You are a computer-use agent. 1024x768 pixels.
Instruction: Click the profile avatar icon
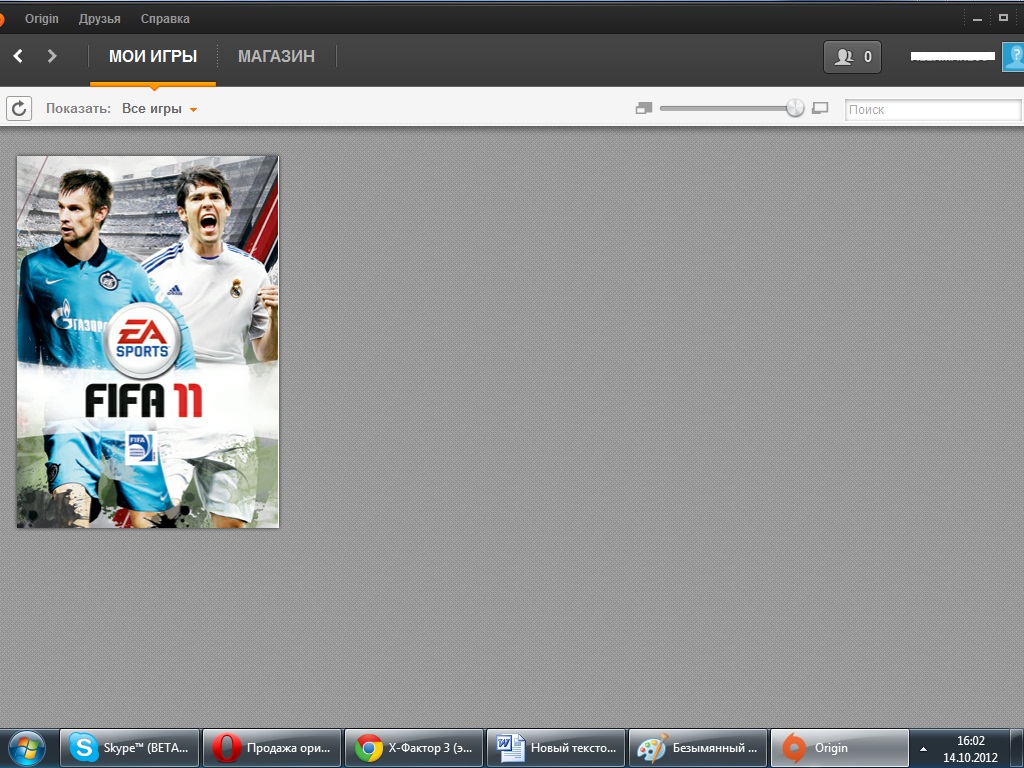1013,57
